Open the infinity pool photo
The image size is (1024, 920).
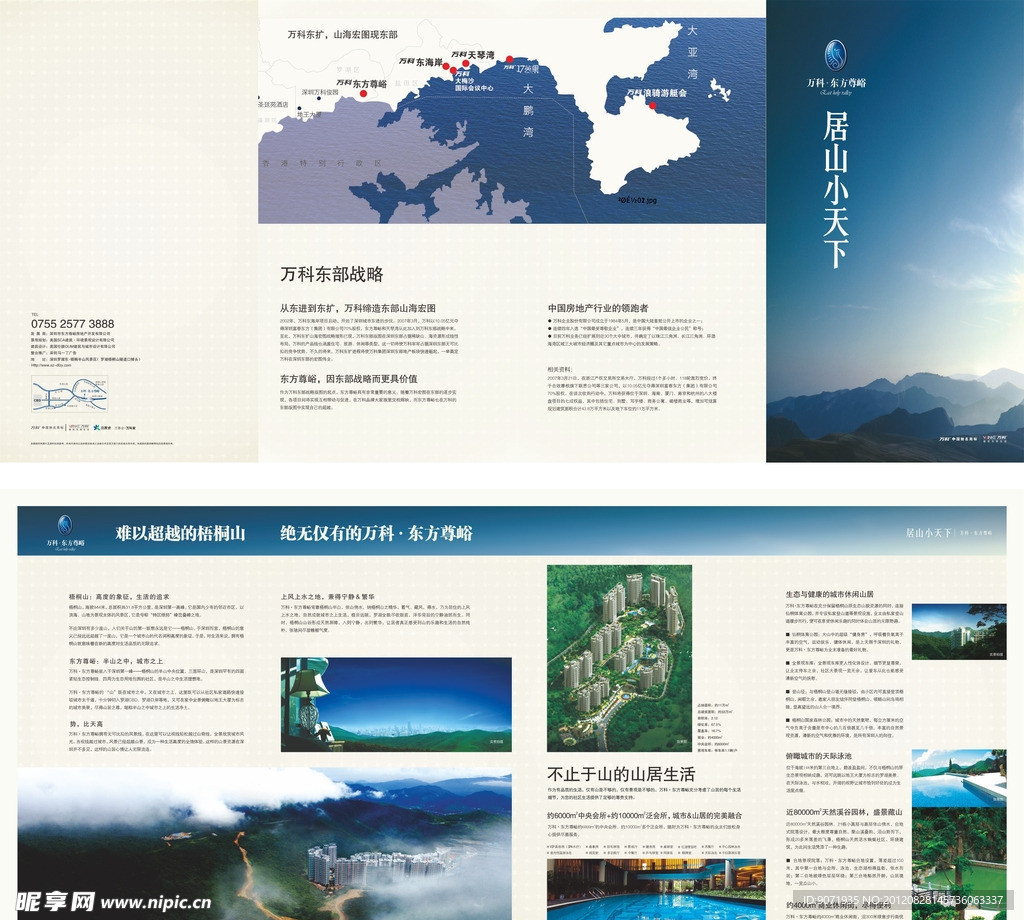click(959, 778)
